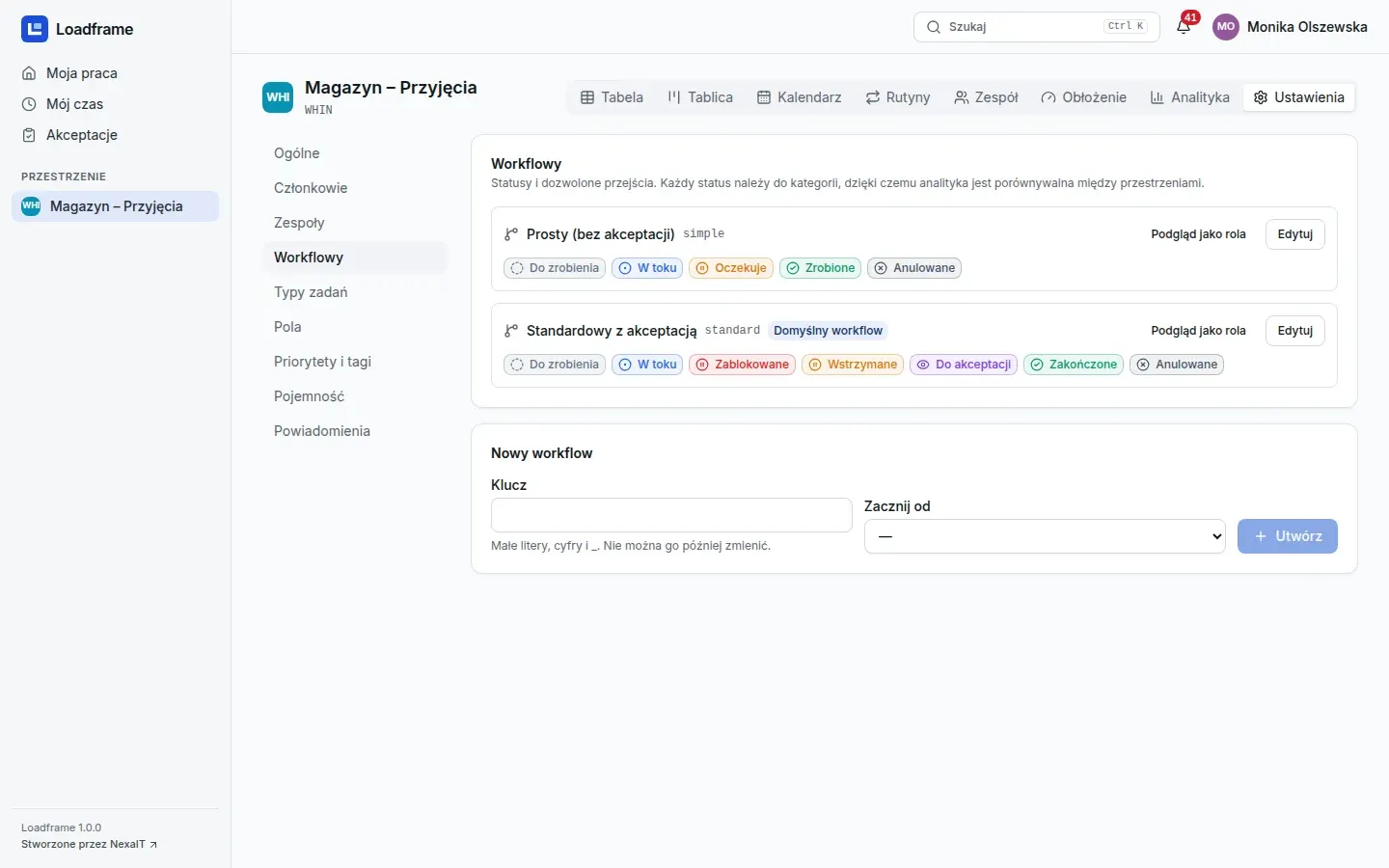Open Priorytety i tagi settings section
The image size is (1389, 868).
[322, 362]
